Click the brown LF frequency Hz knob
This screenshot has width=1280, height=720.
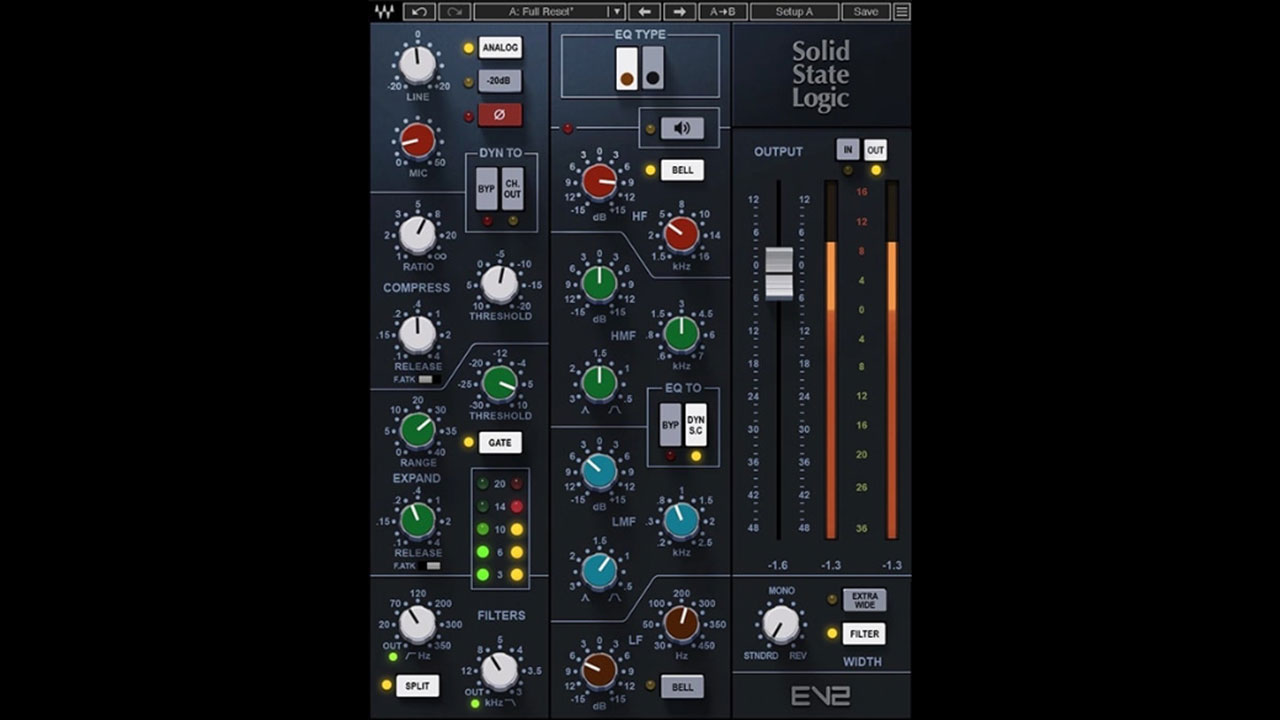coord(681,624)
